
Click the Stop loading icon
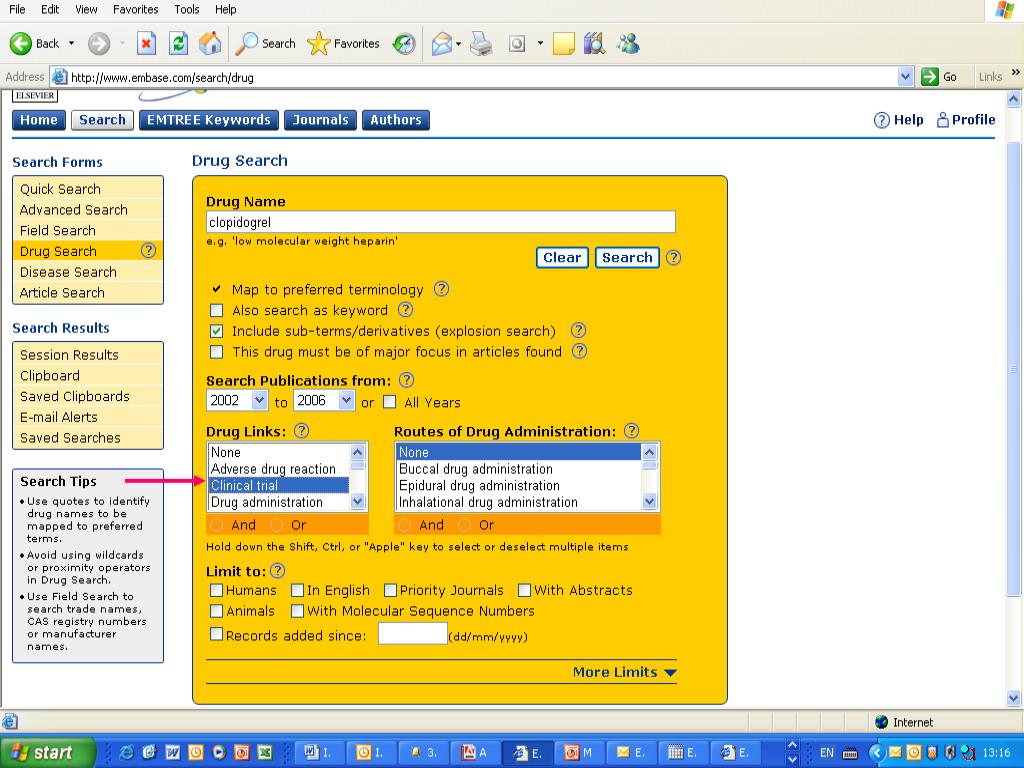click(146, 44)
